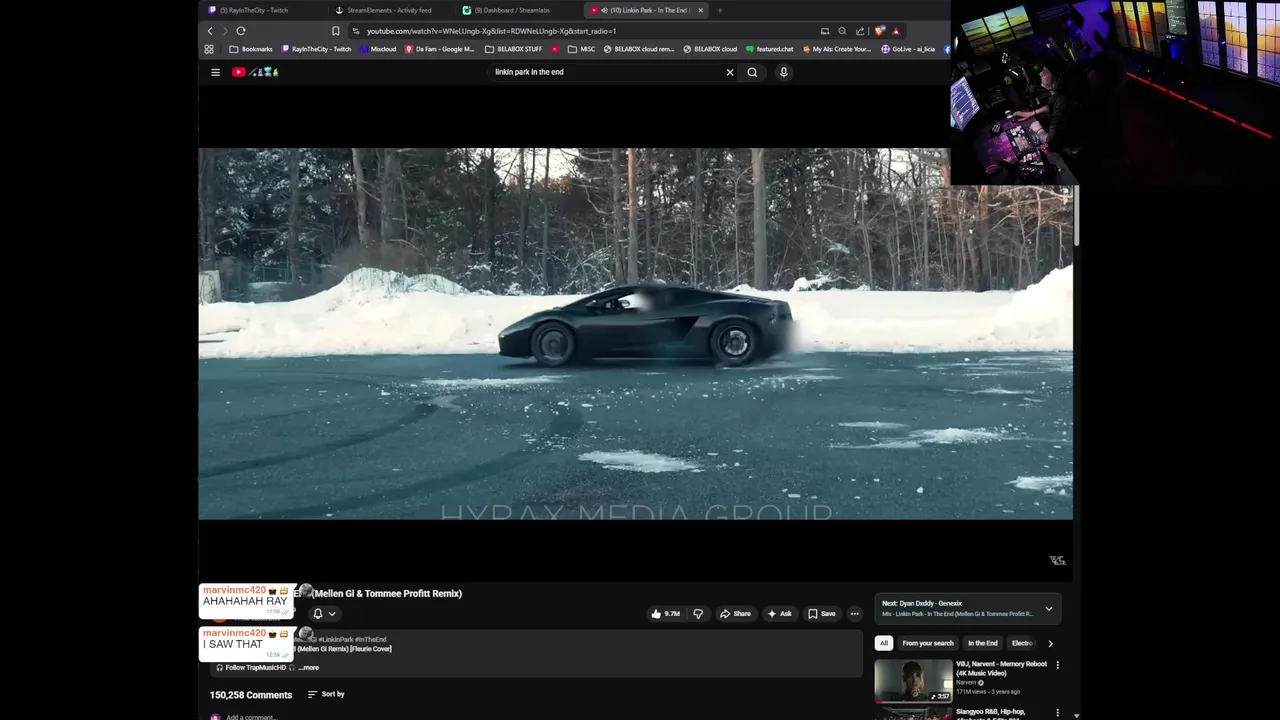Dislike the video with the thumbs down
Screen dimensions: 1280x720
[698, 614]
